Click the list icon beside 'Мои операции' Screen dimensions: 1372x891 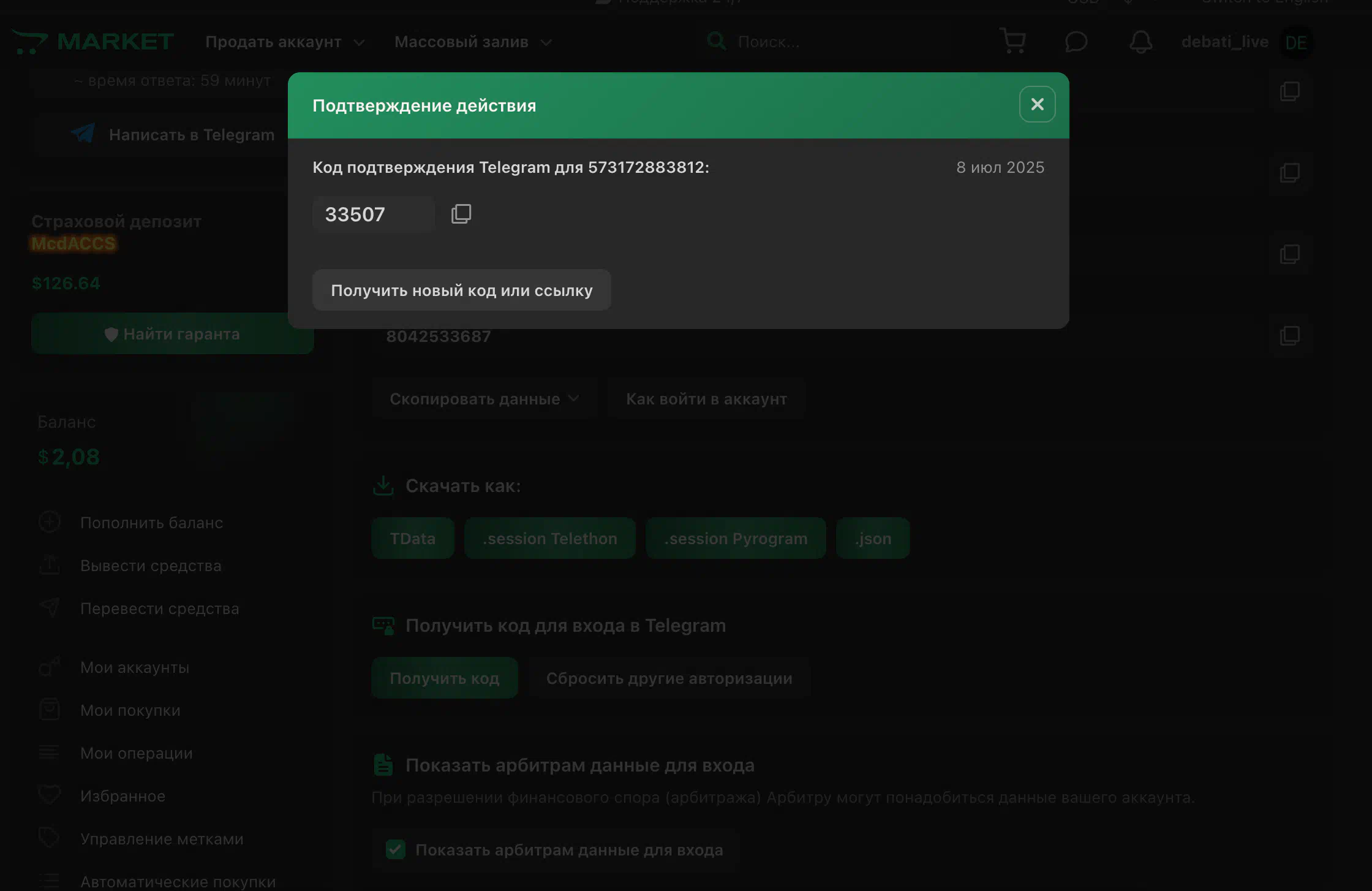[x=49, y=752]
